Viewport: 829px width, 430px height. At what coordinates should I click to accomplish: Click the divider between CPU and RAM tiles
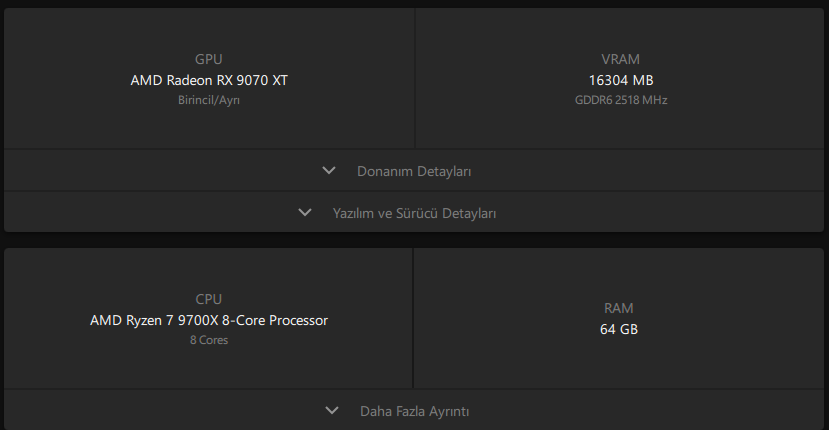(x=413, y=318)
